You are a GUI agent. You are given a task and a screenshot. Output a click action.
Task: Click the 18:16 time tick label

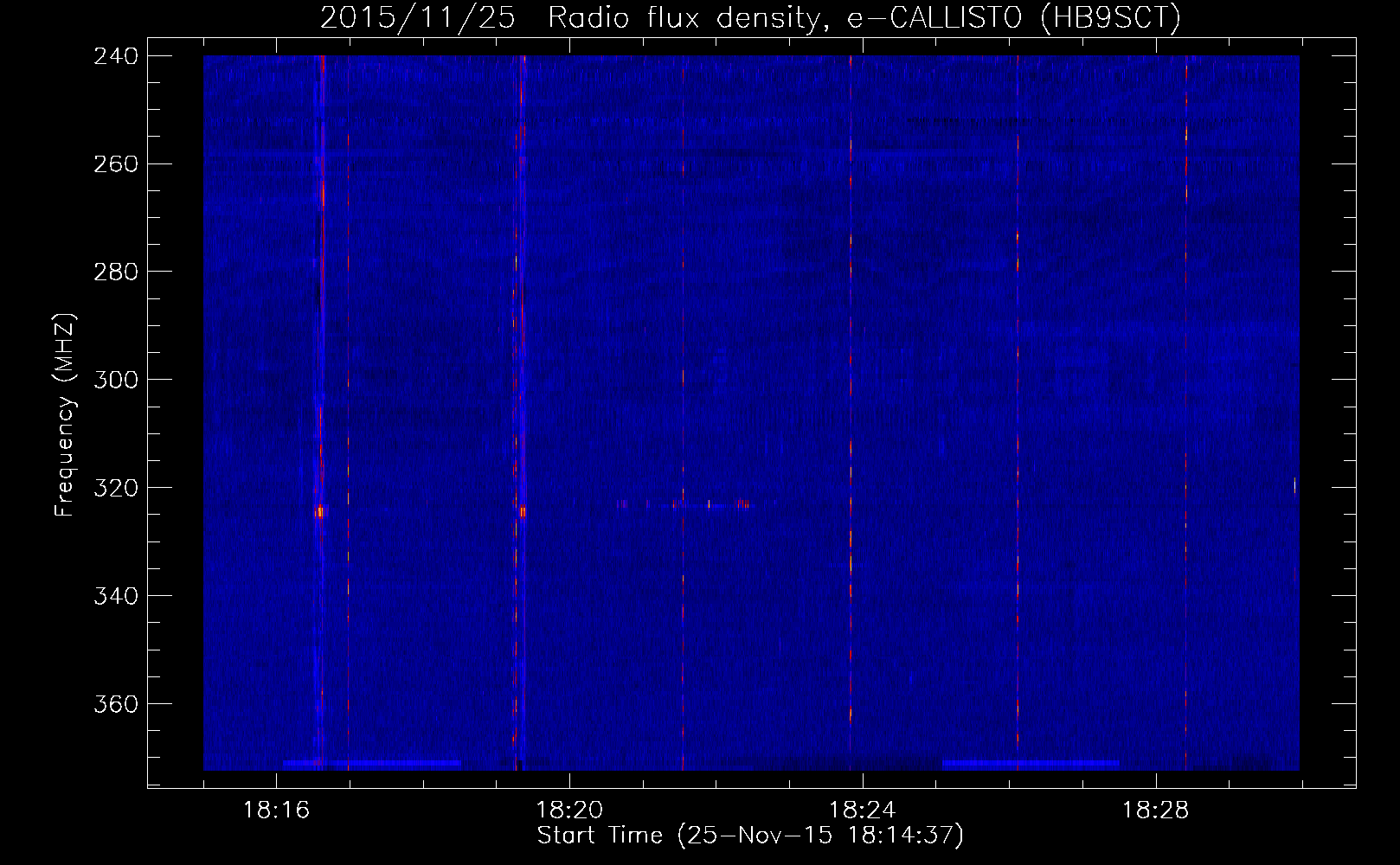pos(276,811)
